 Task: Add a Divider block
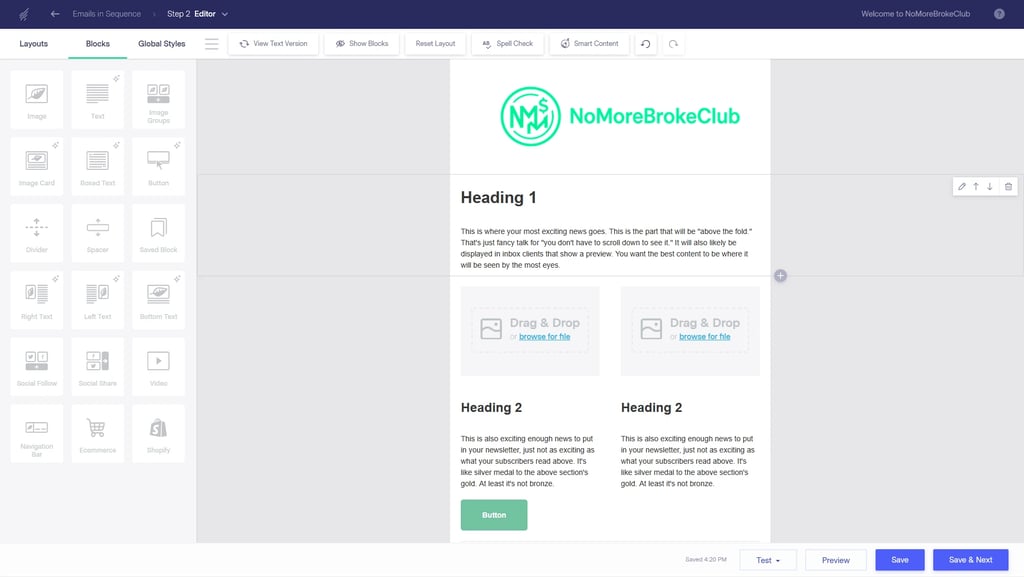click(x=37, y=233)
